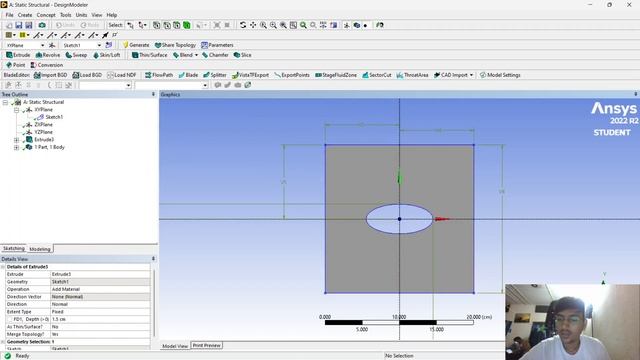Screen dimensions: 640x360
Task: Switch to the Print Preview tab
Action: click(x=207, y=345)
